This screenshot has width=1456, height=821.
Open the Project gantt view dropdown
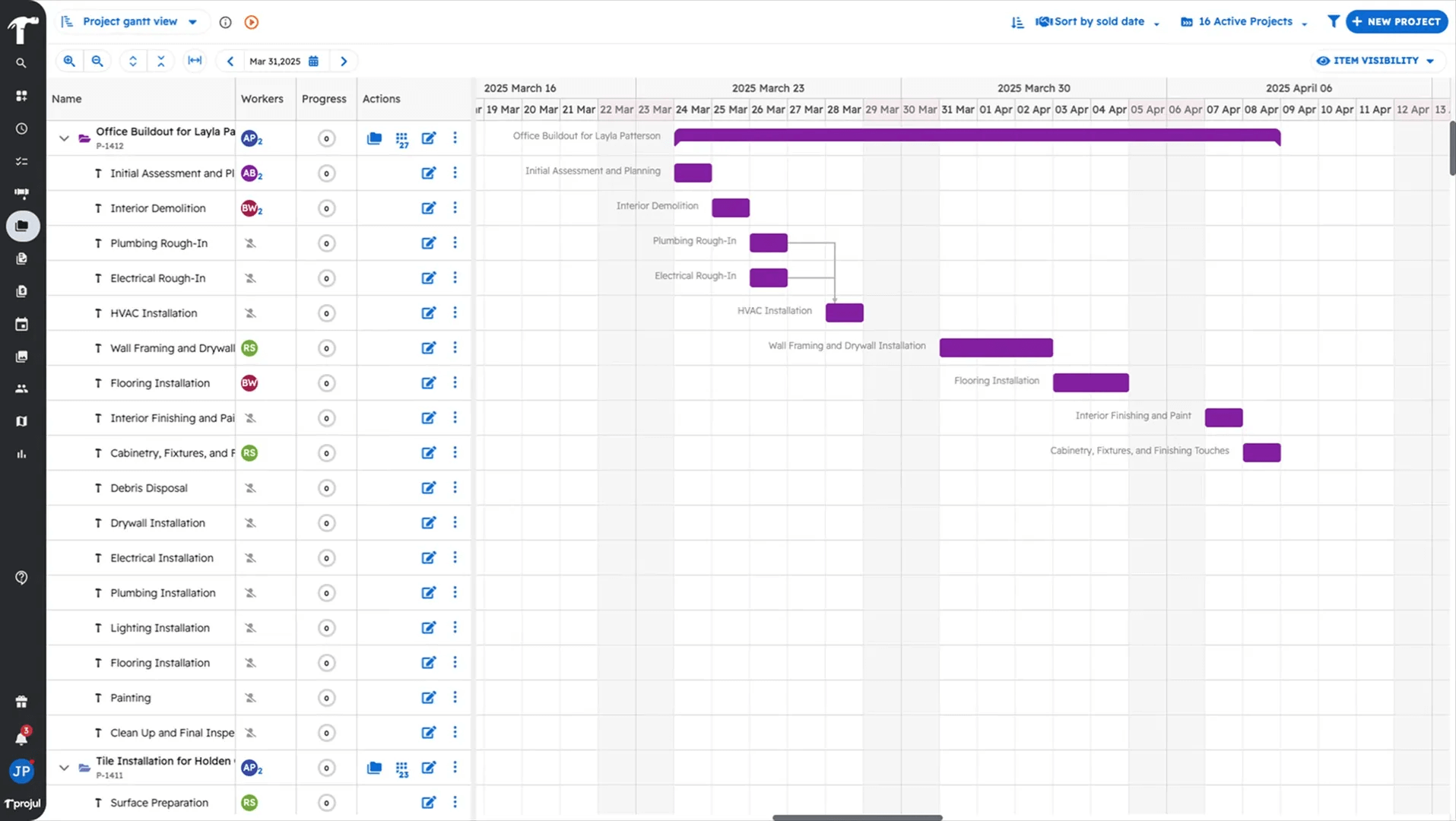click(130, 21)
